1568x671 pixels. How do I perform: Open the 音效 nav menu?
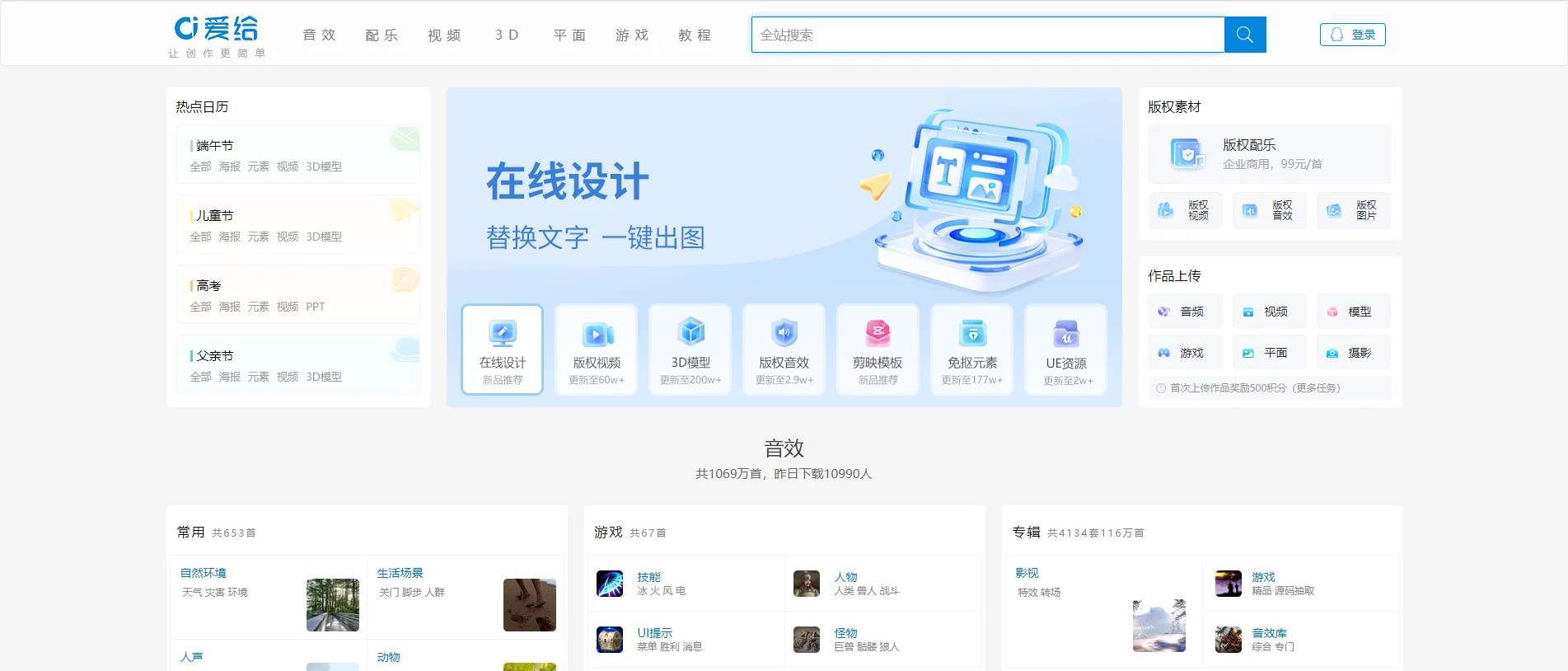319,35
